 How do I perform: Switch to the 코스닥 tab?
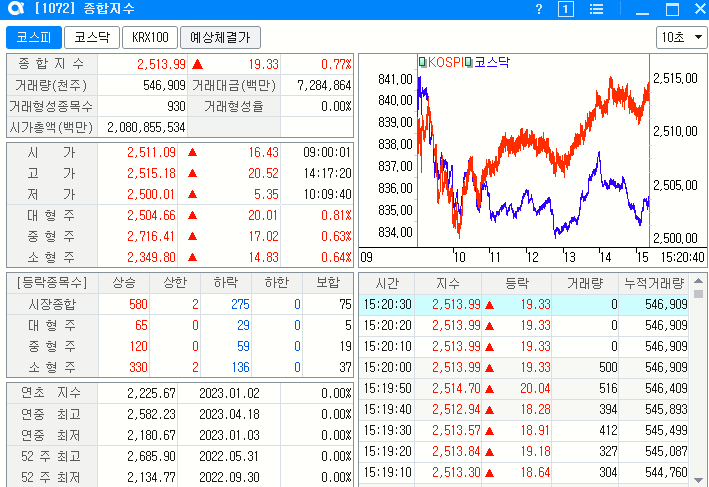(92, 37)
